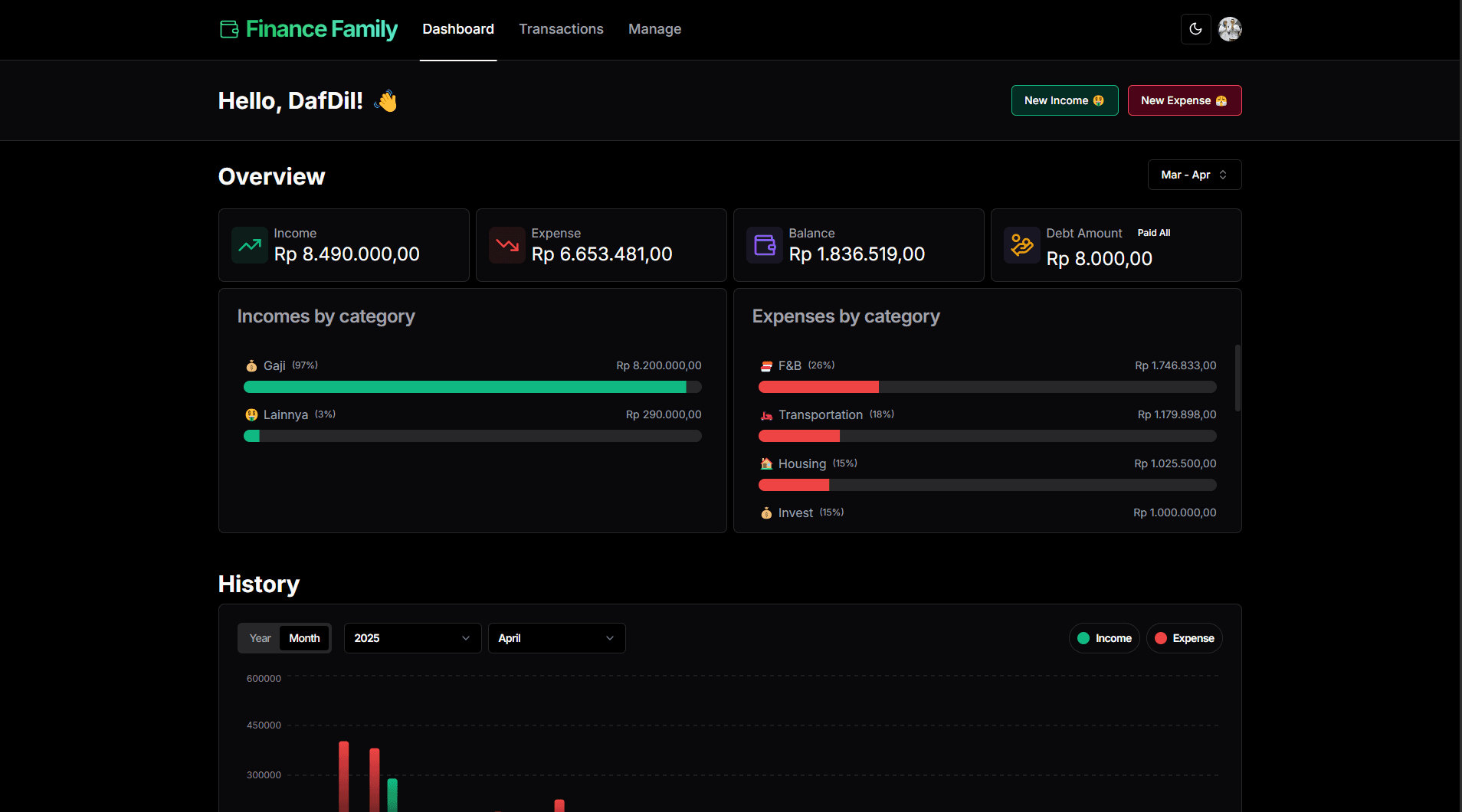Click the Paid All badge

(1153, 233)
